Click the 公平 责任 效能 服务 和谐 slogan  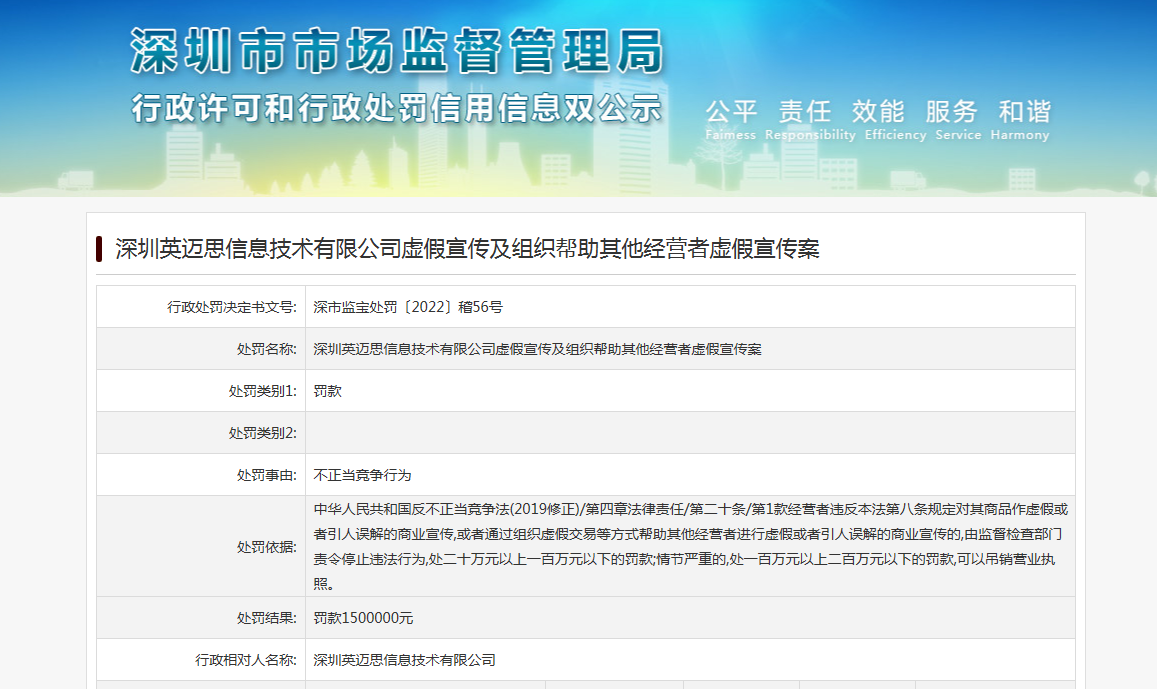pyautogui.click(x=877, y=111)
